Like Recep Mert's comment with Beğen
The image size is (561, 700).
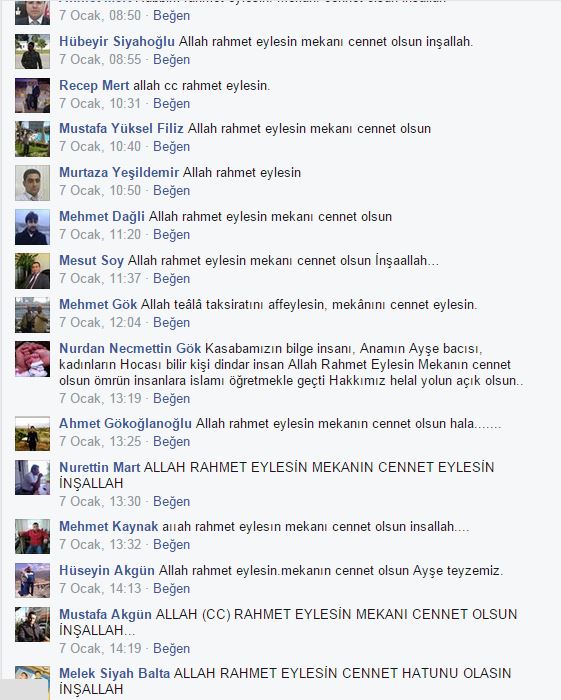(171, 104)
